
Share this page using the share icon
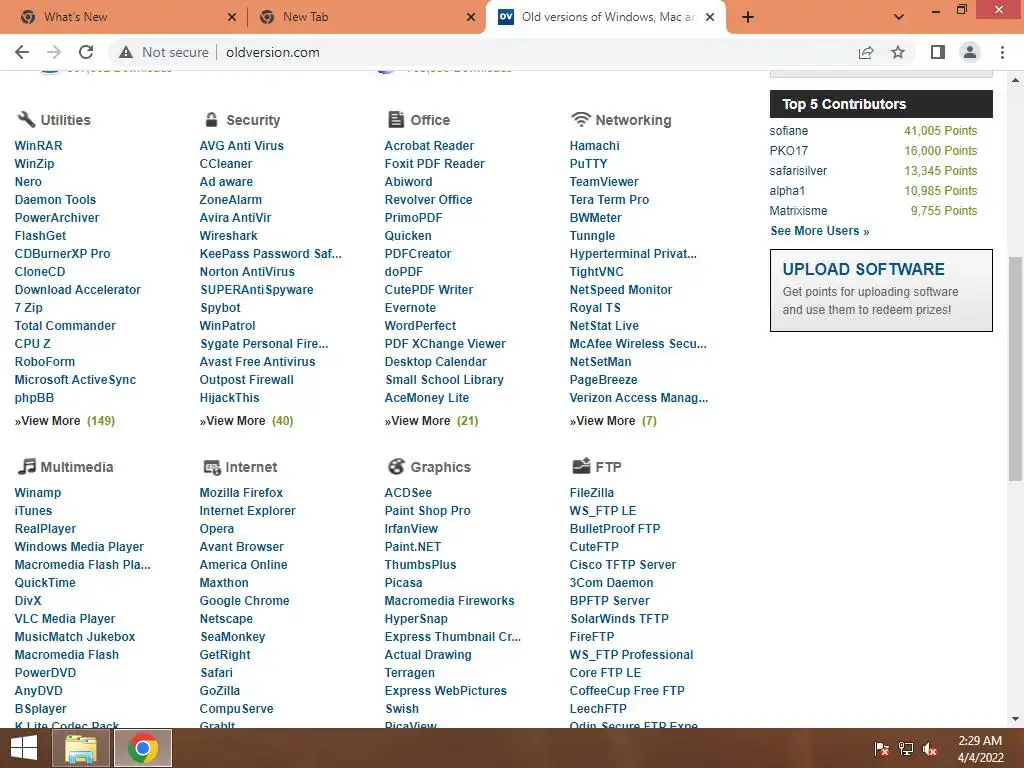(866, 52)
